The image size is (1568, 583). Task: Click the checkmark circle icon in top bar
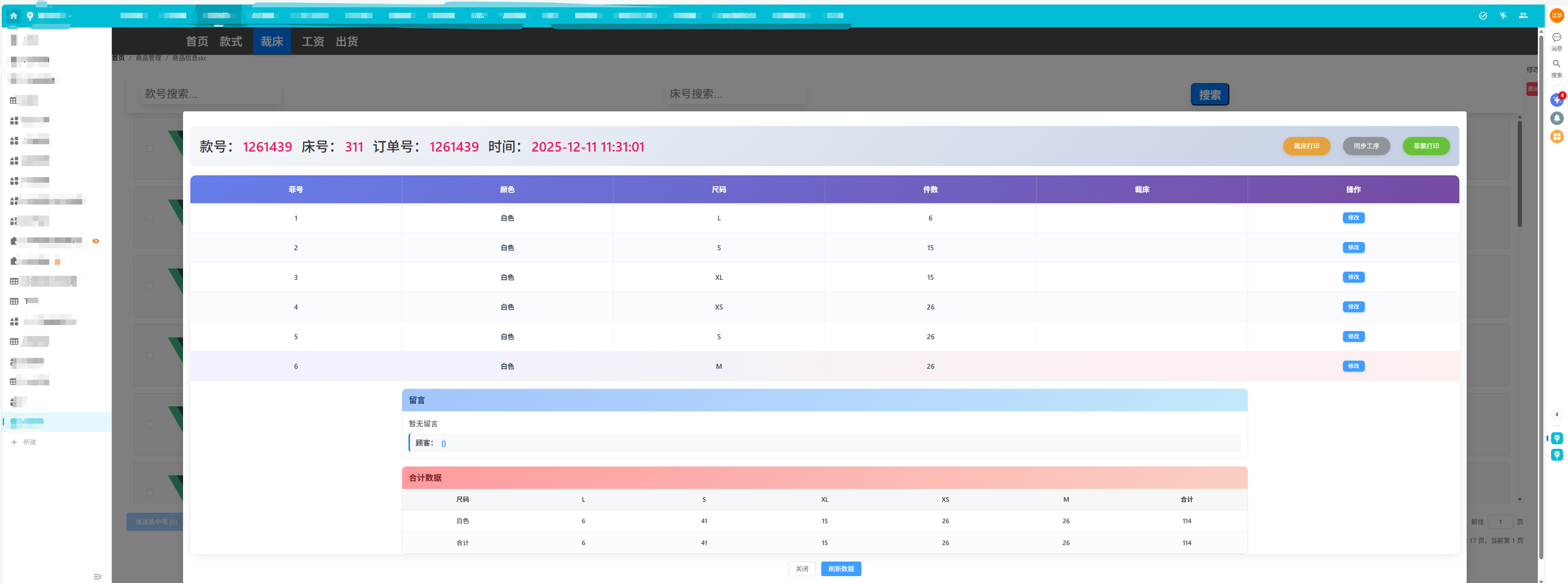click(x=1483, y=16)
